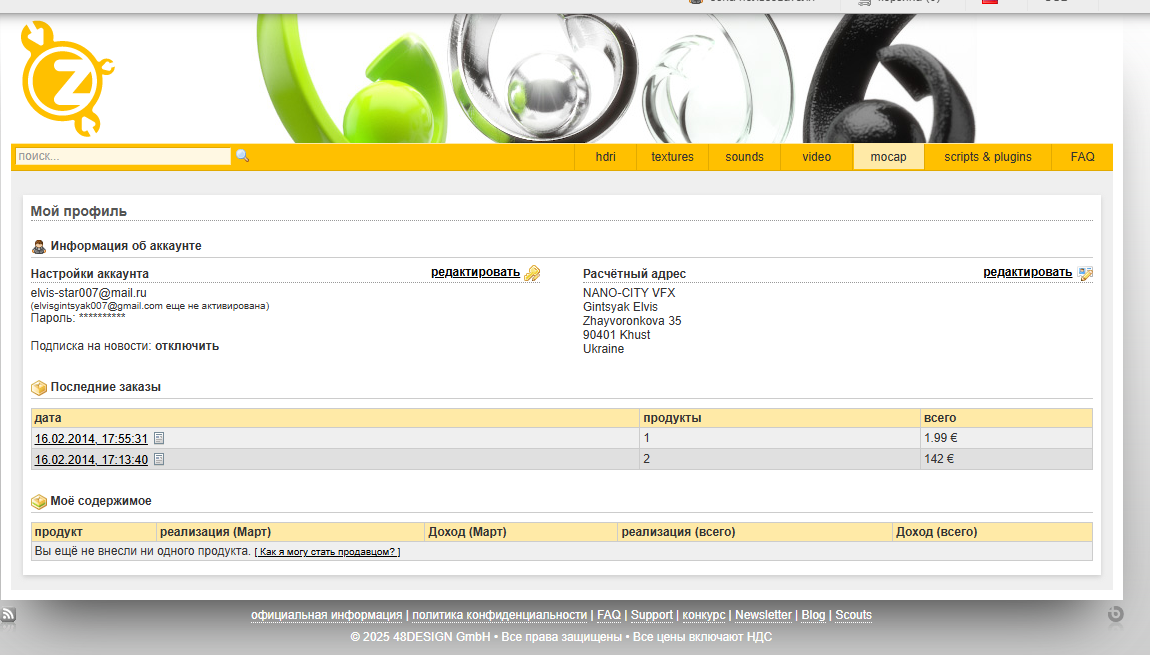
Task: Open the hdri category tab
Action: point(605,157)
